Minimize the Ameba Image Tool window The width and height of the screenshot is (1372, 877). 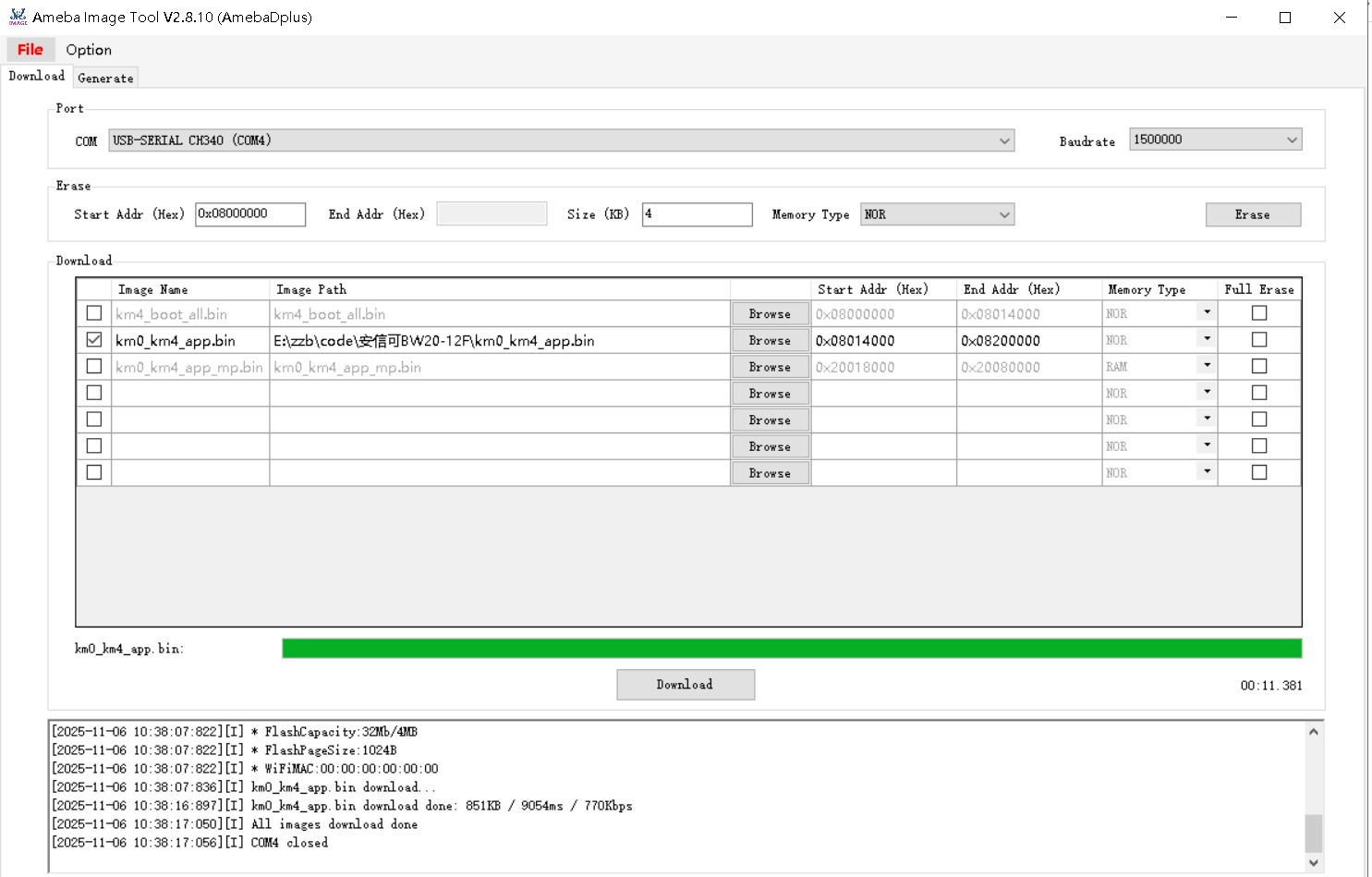pyautogui.click(x=1231, y=18)
